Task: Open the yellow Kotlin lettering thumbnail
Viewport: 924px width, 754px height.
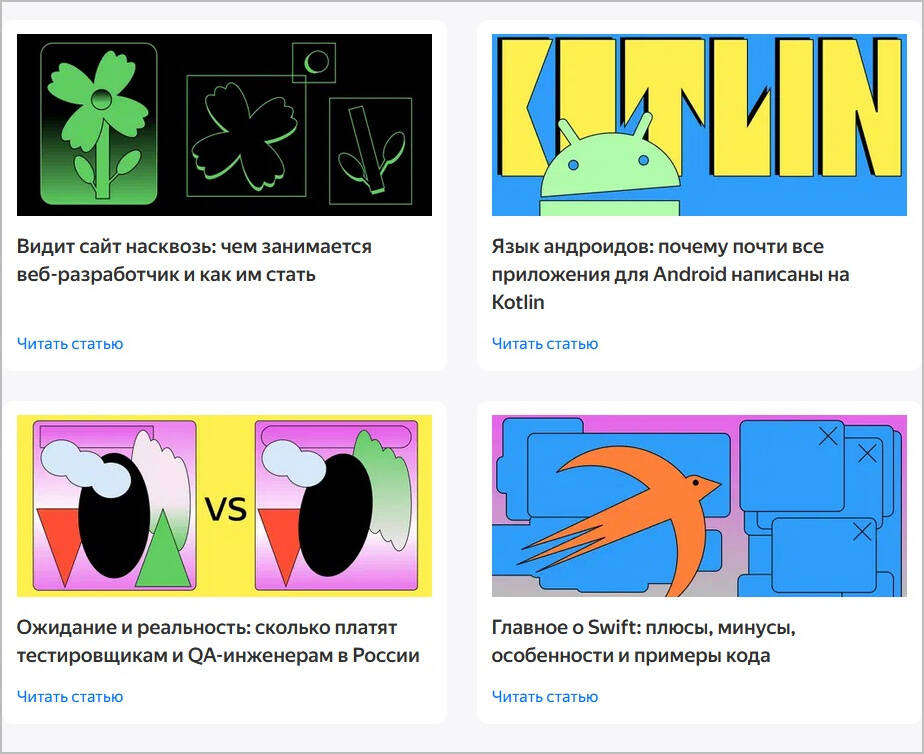Action: [699, 125]
